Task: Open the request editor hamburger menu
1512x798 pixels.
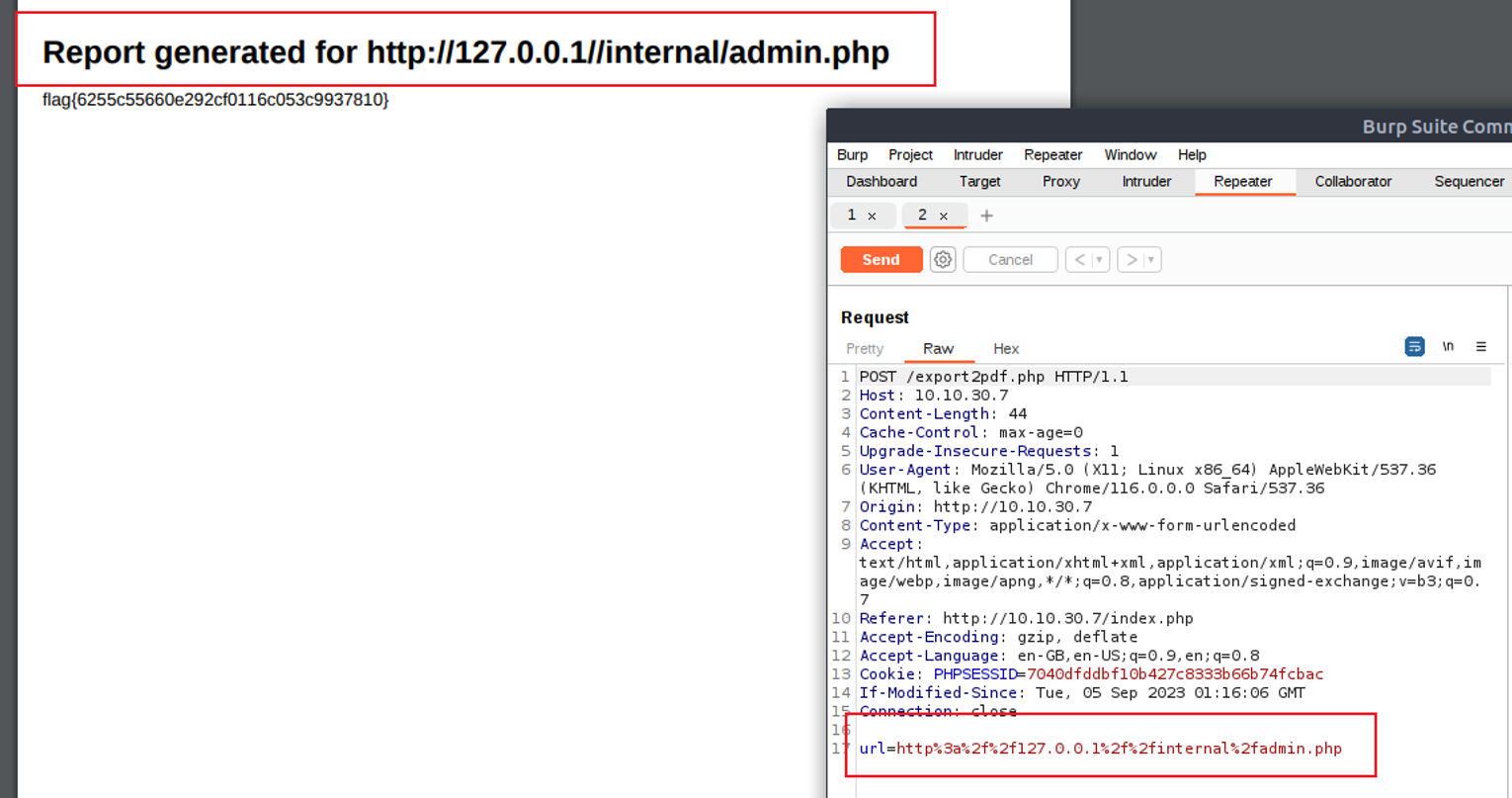Action: click(x=1480, y=347)
